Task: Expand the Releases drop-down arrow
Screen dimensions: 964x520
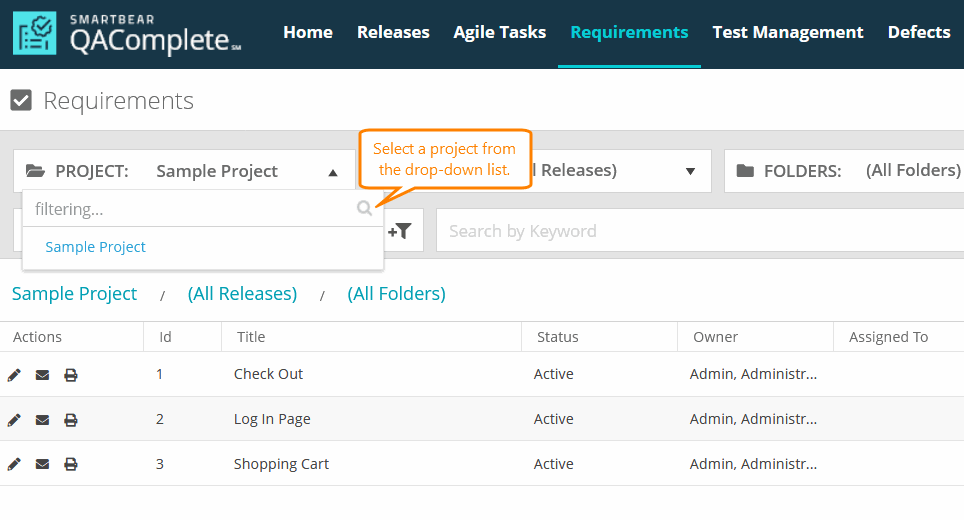Action: 690,171
